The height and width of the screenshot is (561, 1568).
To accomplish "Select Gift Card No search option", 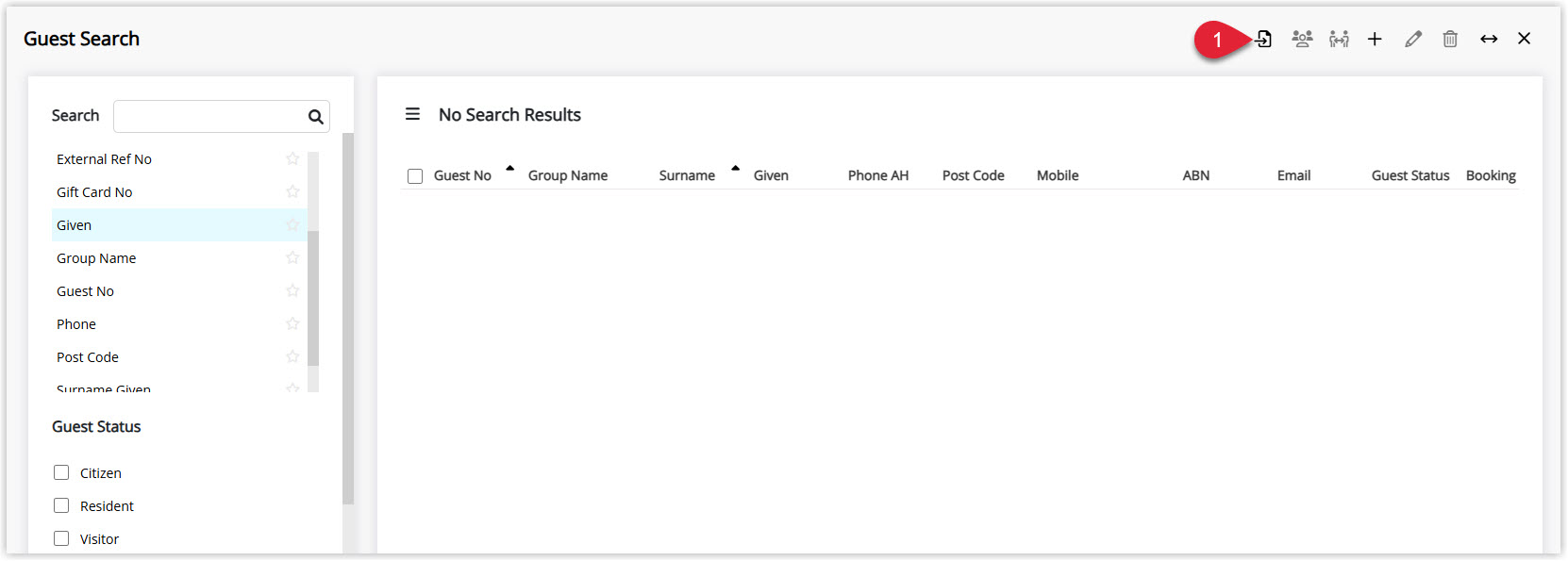I will click(x=179, y=192).
